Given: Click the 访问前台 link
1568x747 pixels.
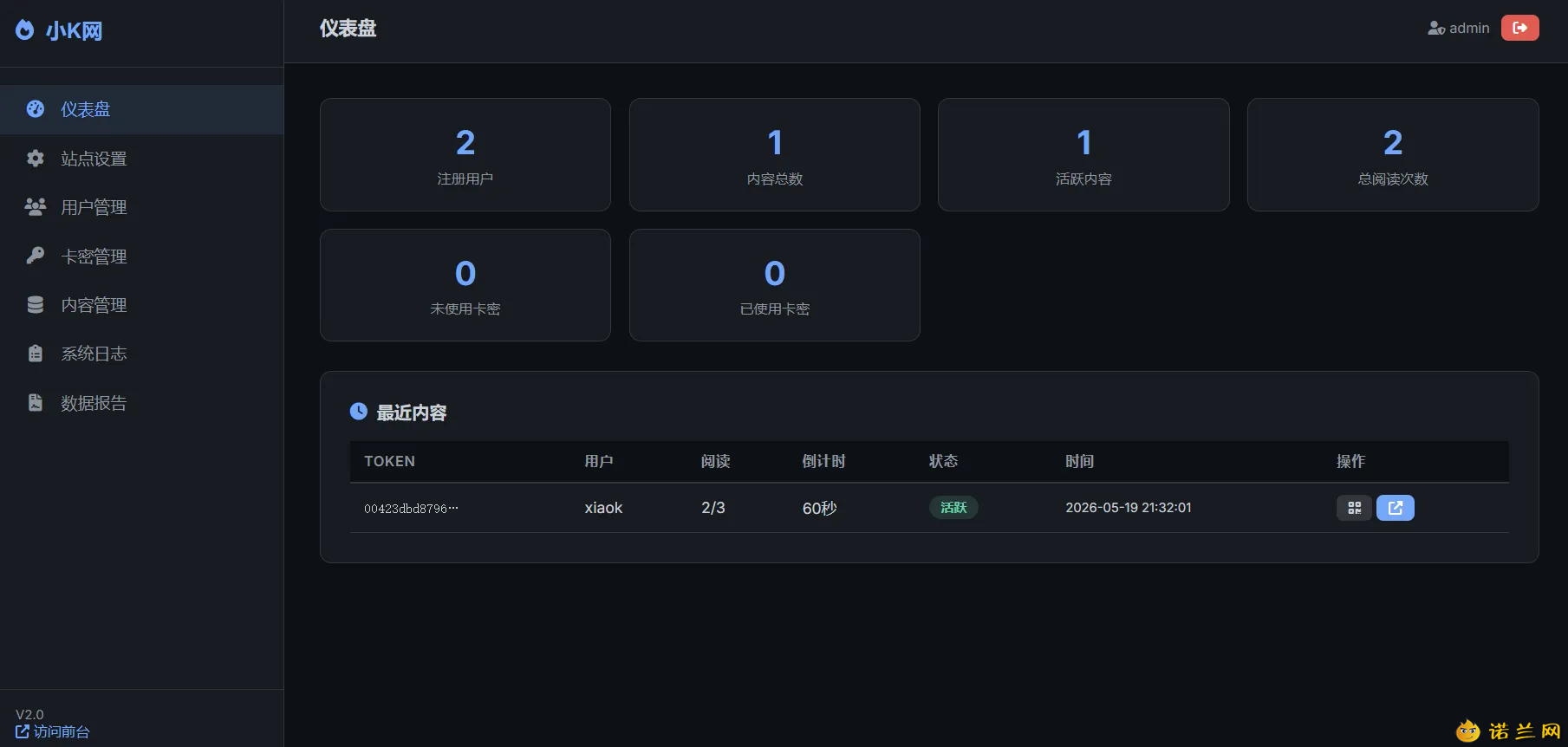Looking at the screenshot, I should coord(53,732).
